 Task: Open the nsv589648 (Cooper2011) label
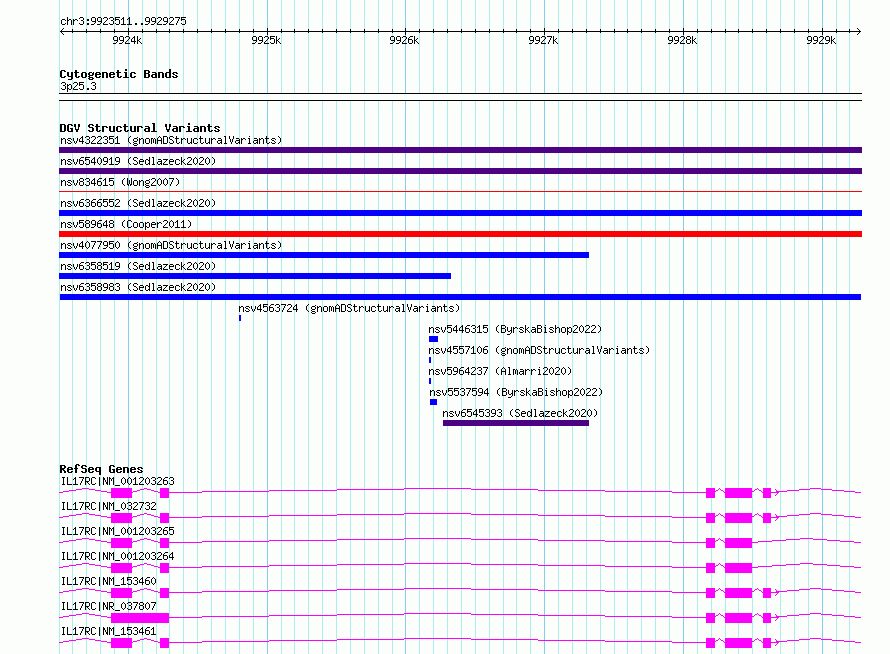point(126,224)
